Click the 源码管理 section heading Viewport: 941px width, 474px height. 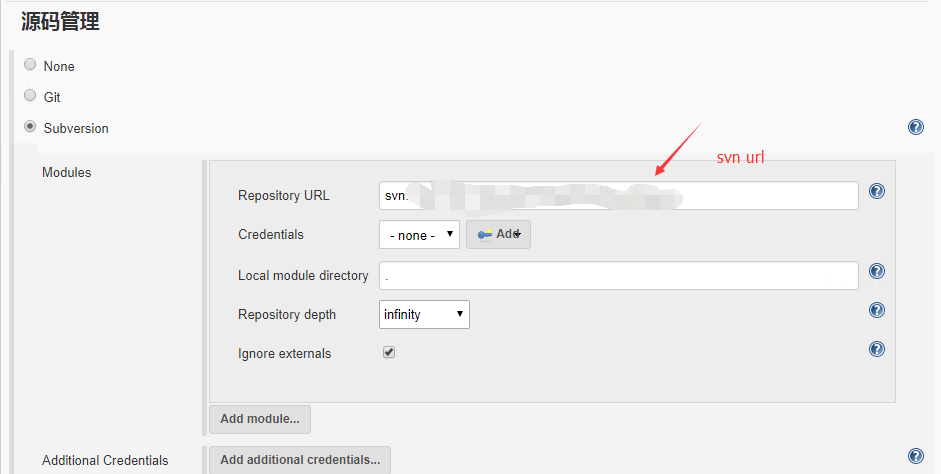[x=60, y=22]
